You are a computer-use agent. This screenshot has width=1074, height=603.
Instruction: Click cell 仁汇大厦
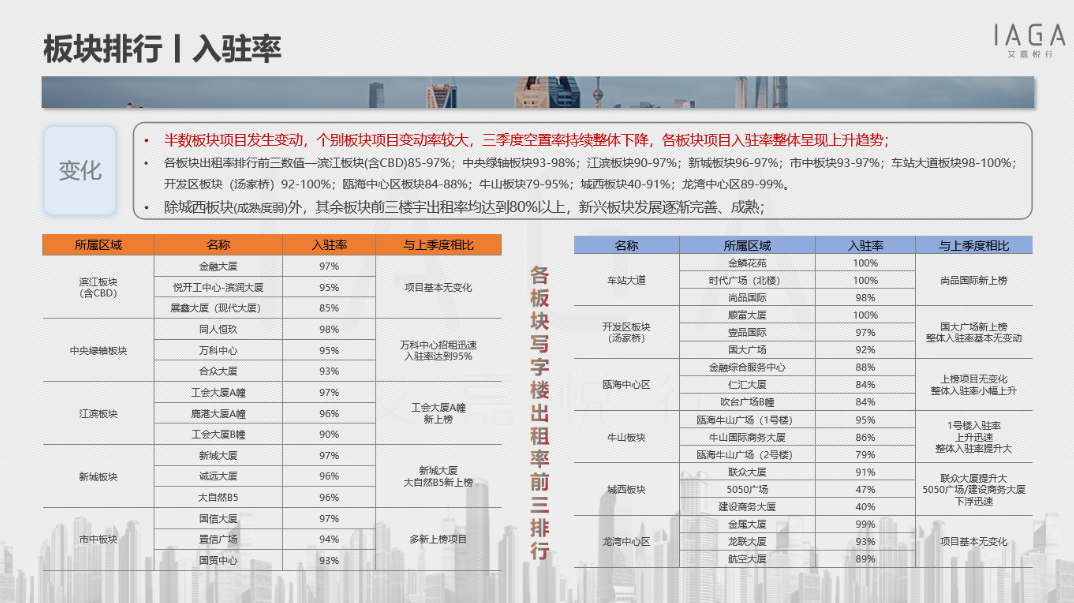pos(747,384)
